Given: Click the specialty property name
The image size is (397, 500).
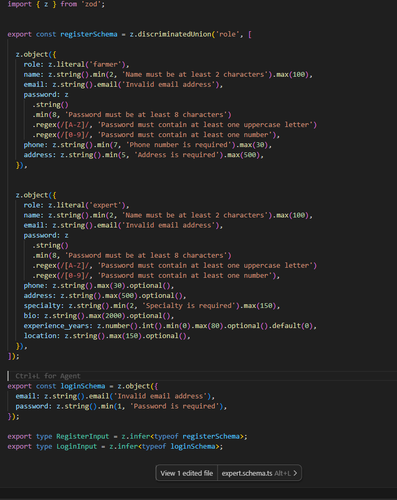Looking at the screenshot, I should point(42,306).
